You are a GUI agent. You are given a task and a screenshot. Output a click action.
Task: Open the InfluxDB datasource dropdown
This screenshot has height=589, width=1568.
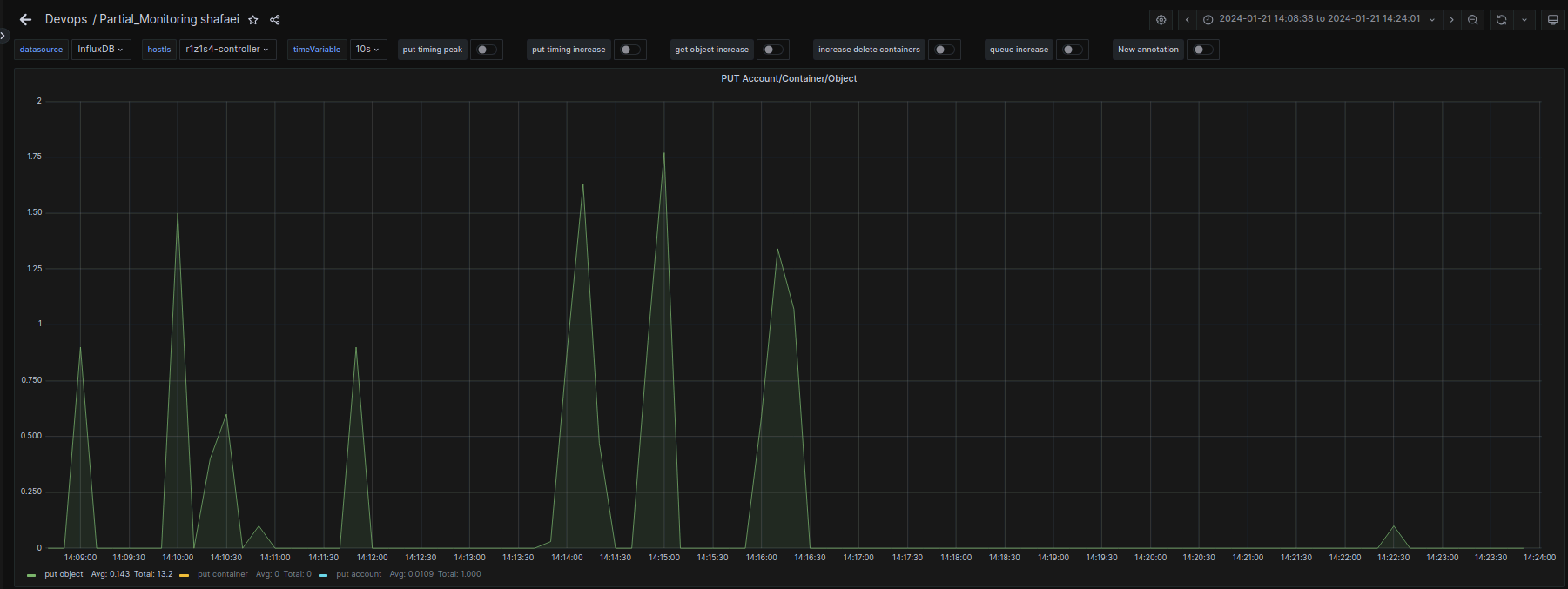click(x=100, y=50)
